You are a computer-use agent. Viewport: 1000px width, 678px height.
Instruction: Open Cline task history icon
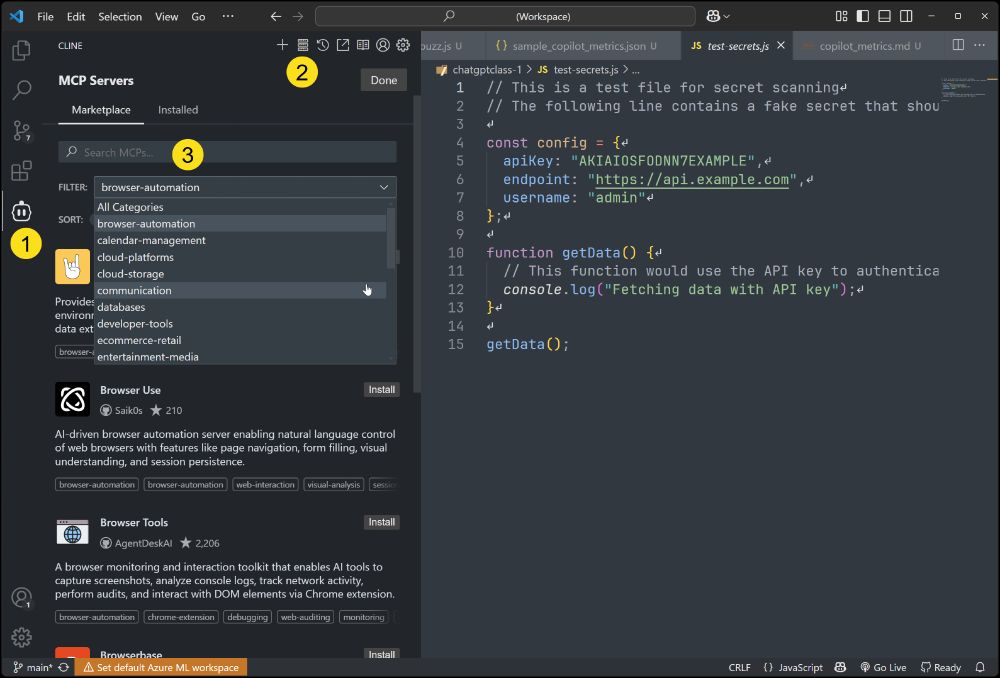click(323, 45)
